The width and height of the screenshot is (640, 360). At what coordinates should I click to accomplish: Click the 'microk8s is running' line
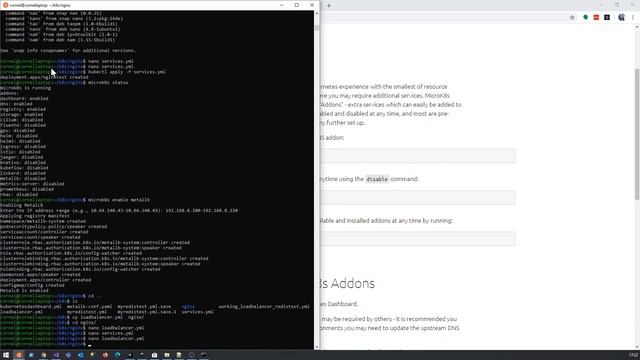[26, 88]
